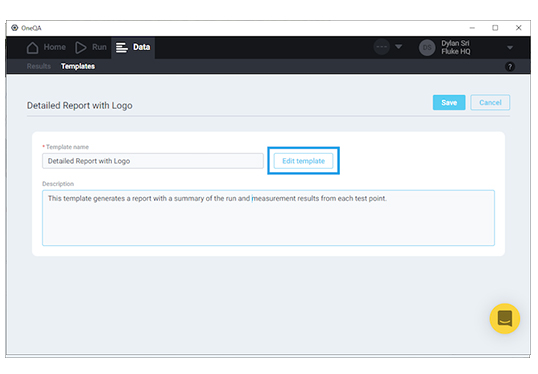Viewport: 538px width, 374px height.
Task: Open the yellow chat bubble button
Action: (x=504, y=318)
